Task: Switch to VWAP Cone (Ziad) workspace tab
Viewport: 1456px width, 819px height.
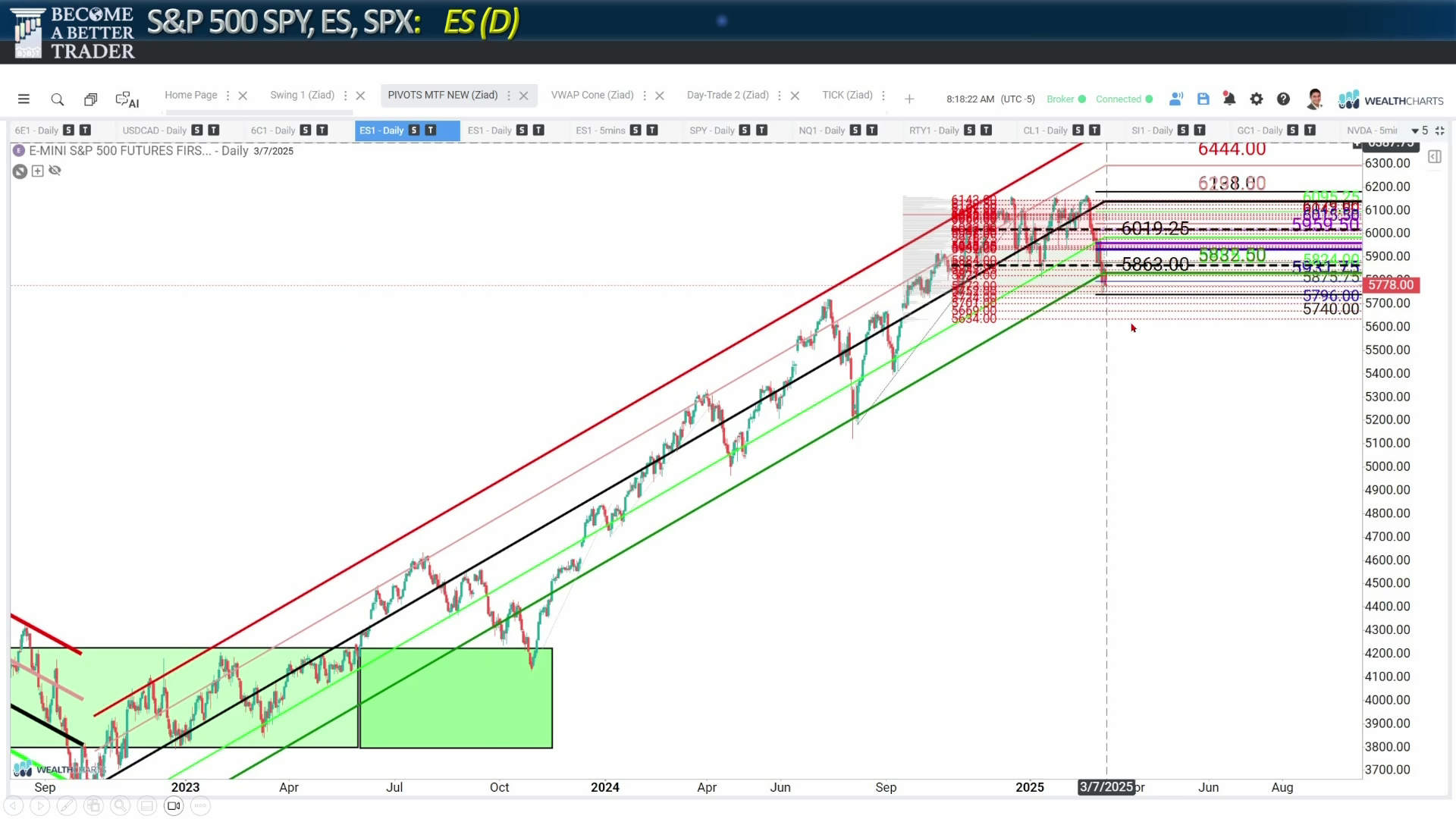Action: click(591, 95)
